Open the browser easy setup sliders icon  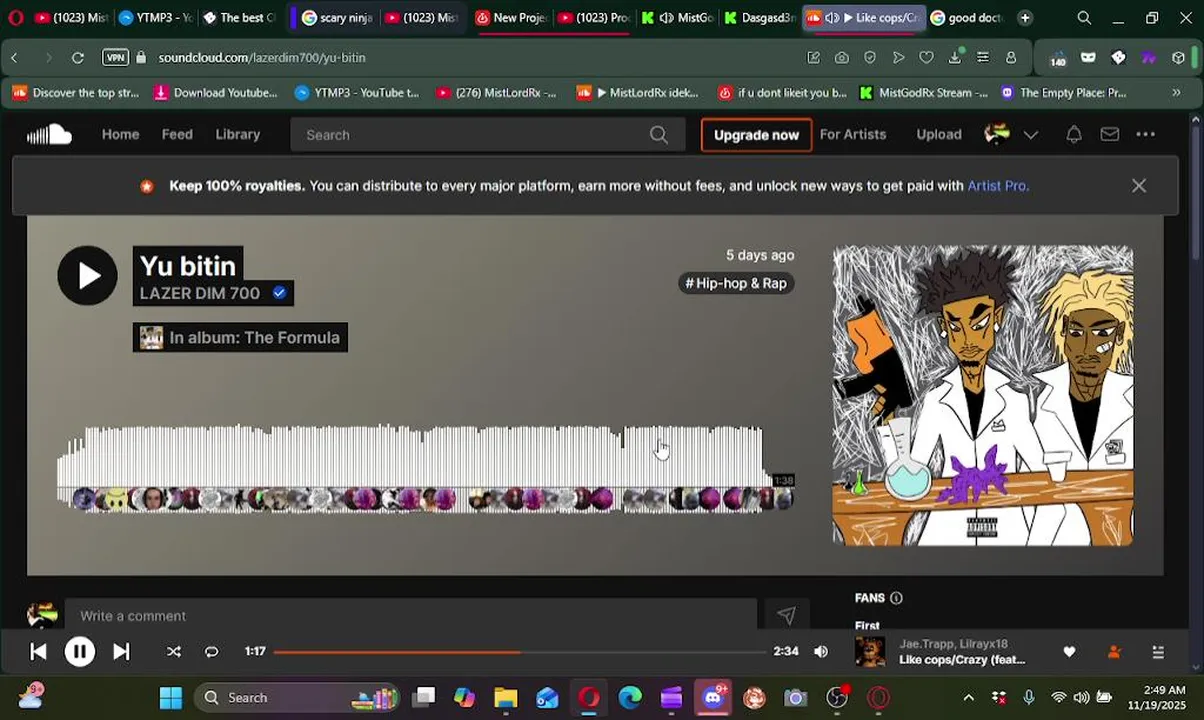coord(983,58)
